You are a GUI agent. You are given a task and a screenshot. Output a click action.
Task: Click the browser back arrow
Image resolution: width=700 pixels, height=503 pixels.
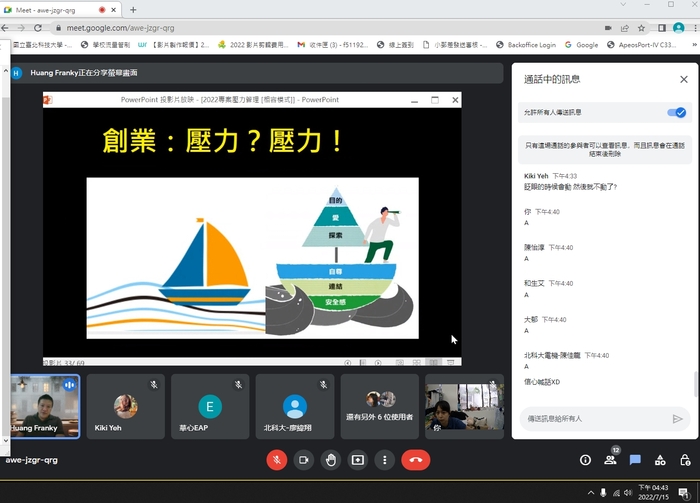pyautogui.click(x=5, y=28)
